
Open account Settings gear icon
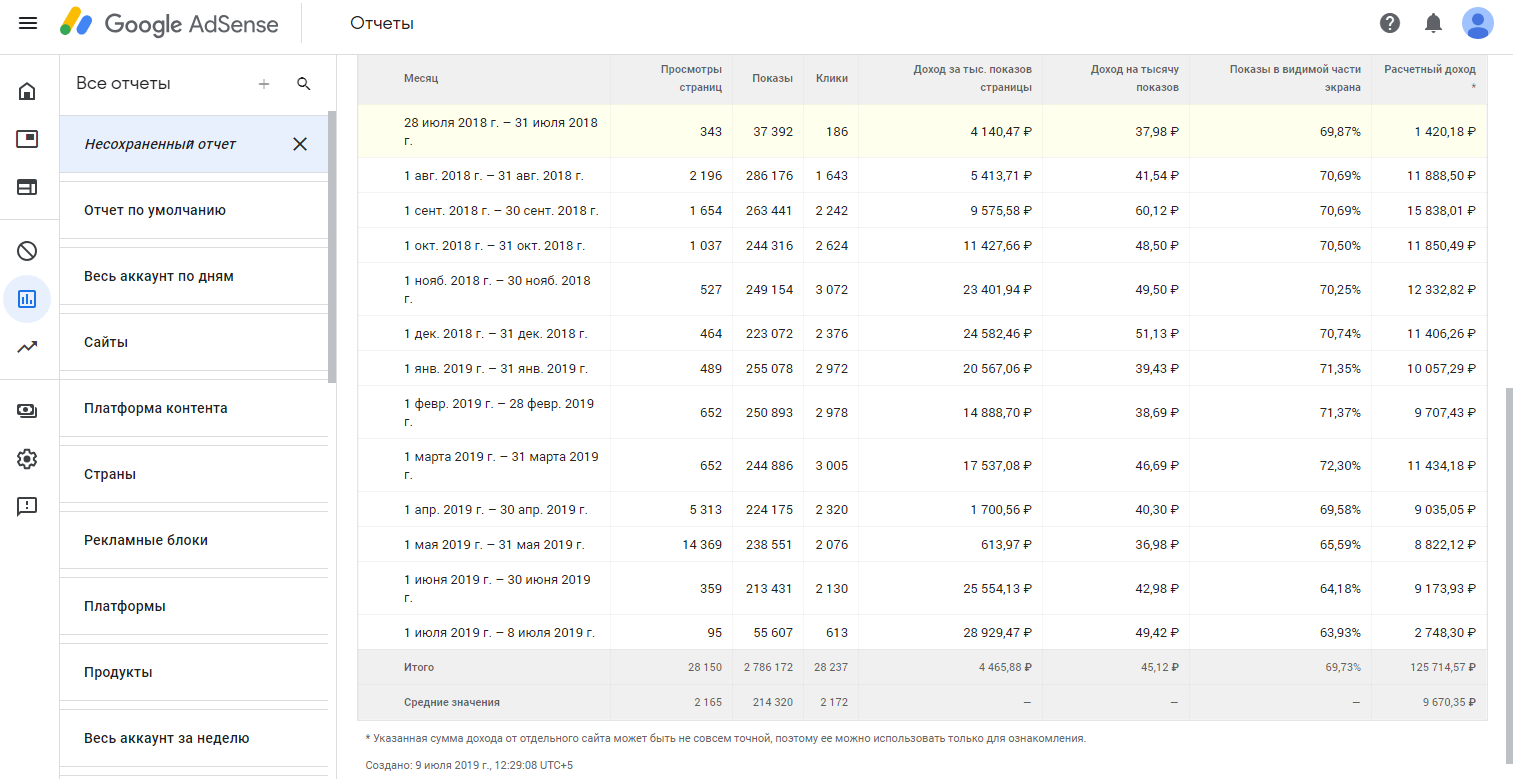[27, 459]
